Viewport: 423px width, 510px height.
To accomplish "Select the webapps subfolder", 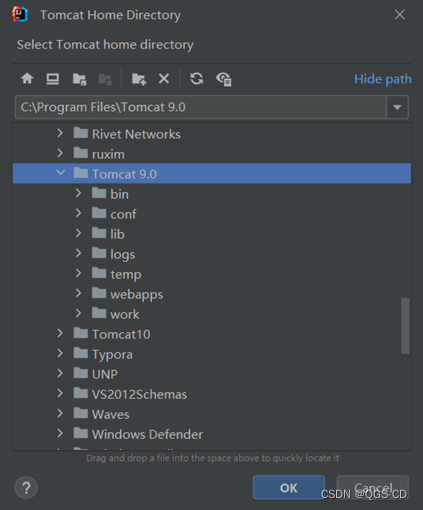I will coord(212,294).
